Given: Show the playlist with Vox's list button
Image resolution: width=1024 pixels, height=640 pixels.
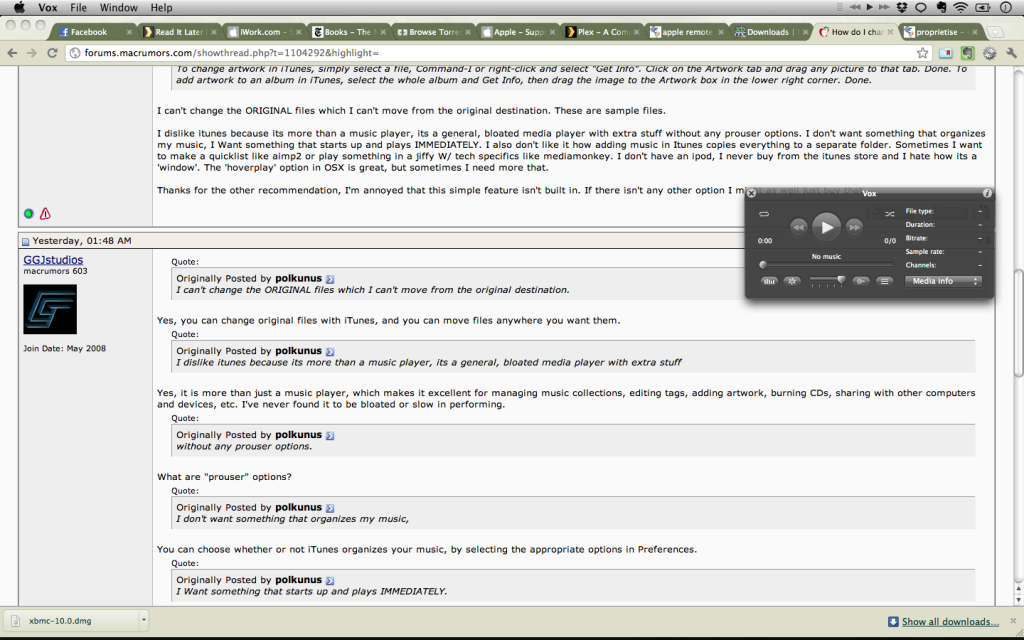Looking at the screenshot, I should pyautogui.click(x=884, y=281).
